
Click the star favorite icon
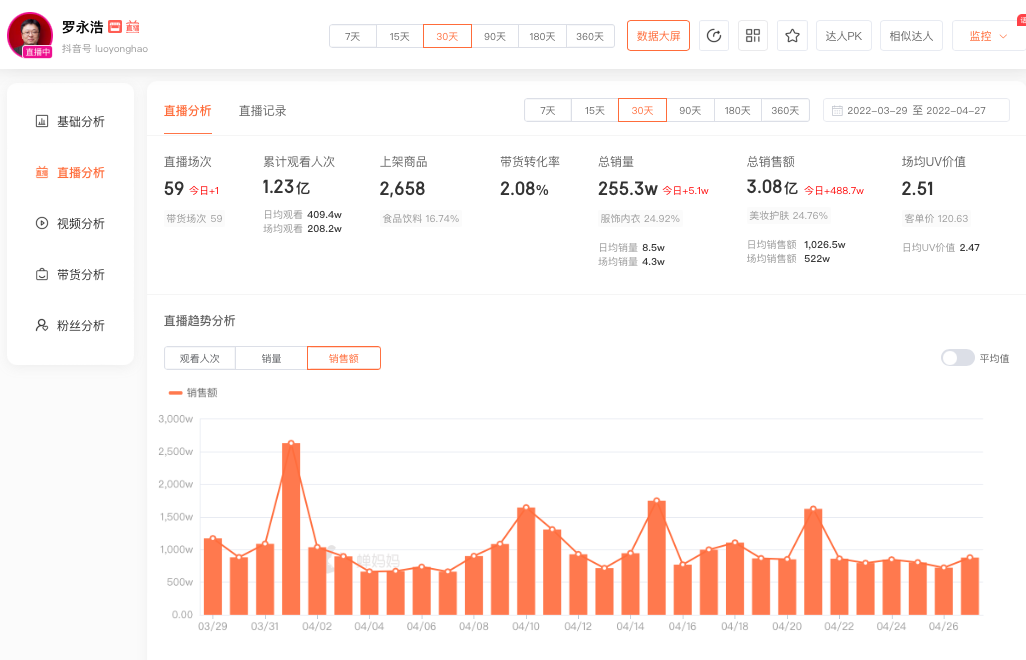point(792,36)
